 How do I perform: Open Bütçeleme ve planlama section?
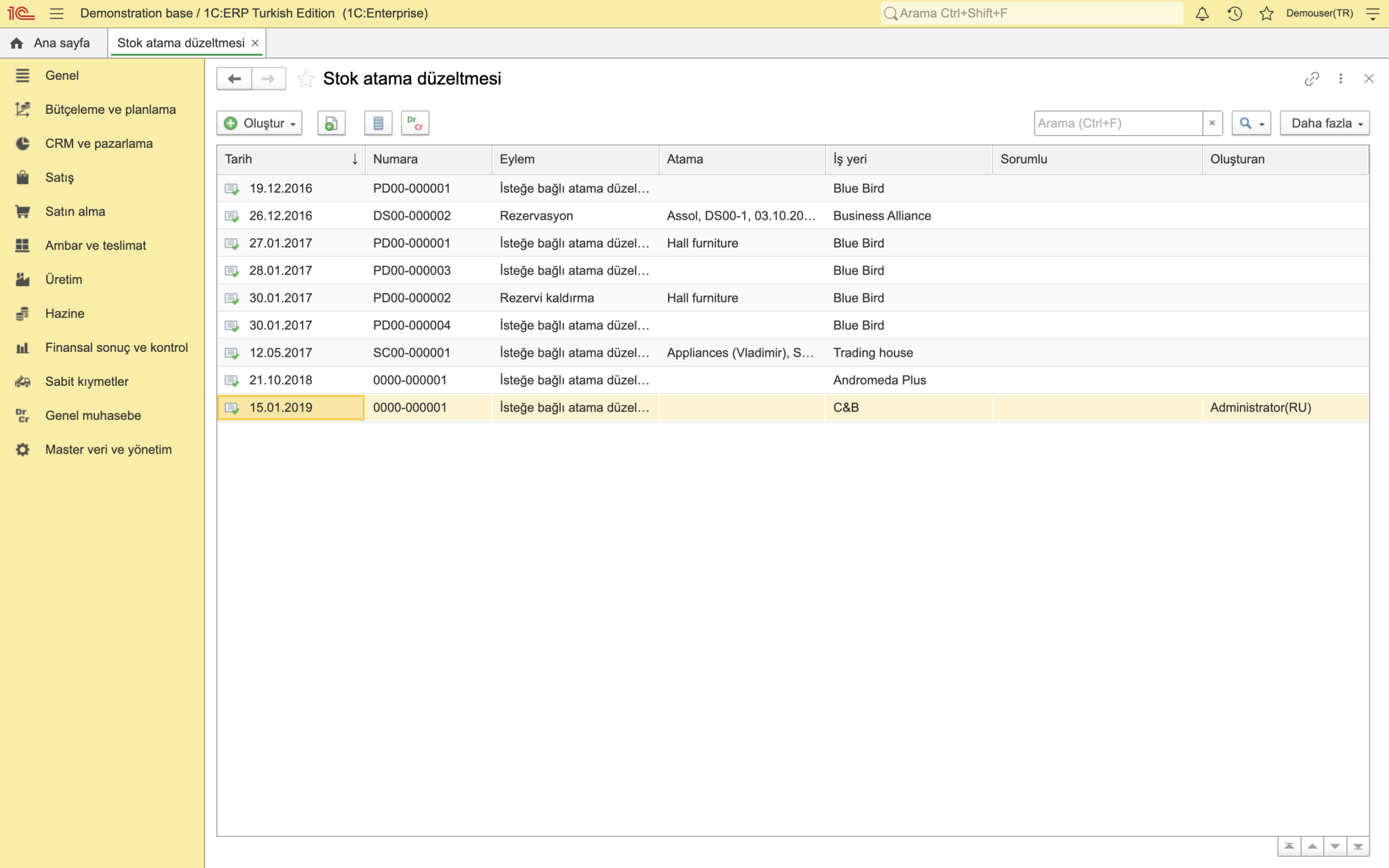(102, 110)
